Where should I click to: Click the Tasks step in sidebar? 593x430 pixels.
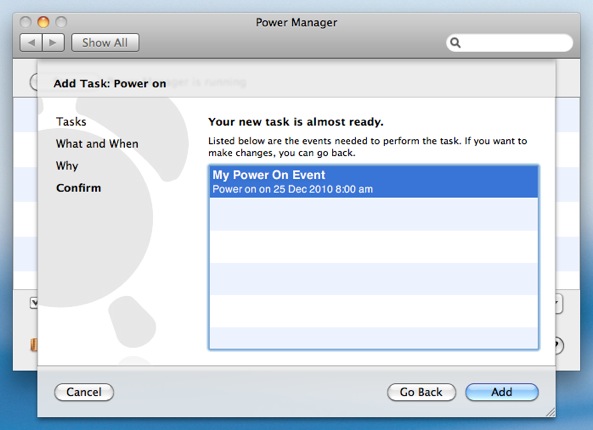[71, 122]
